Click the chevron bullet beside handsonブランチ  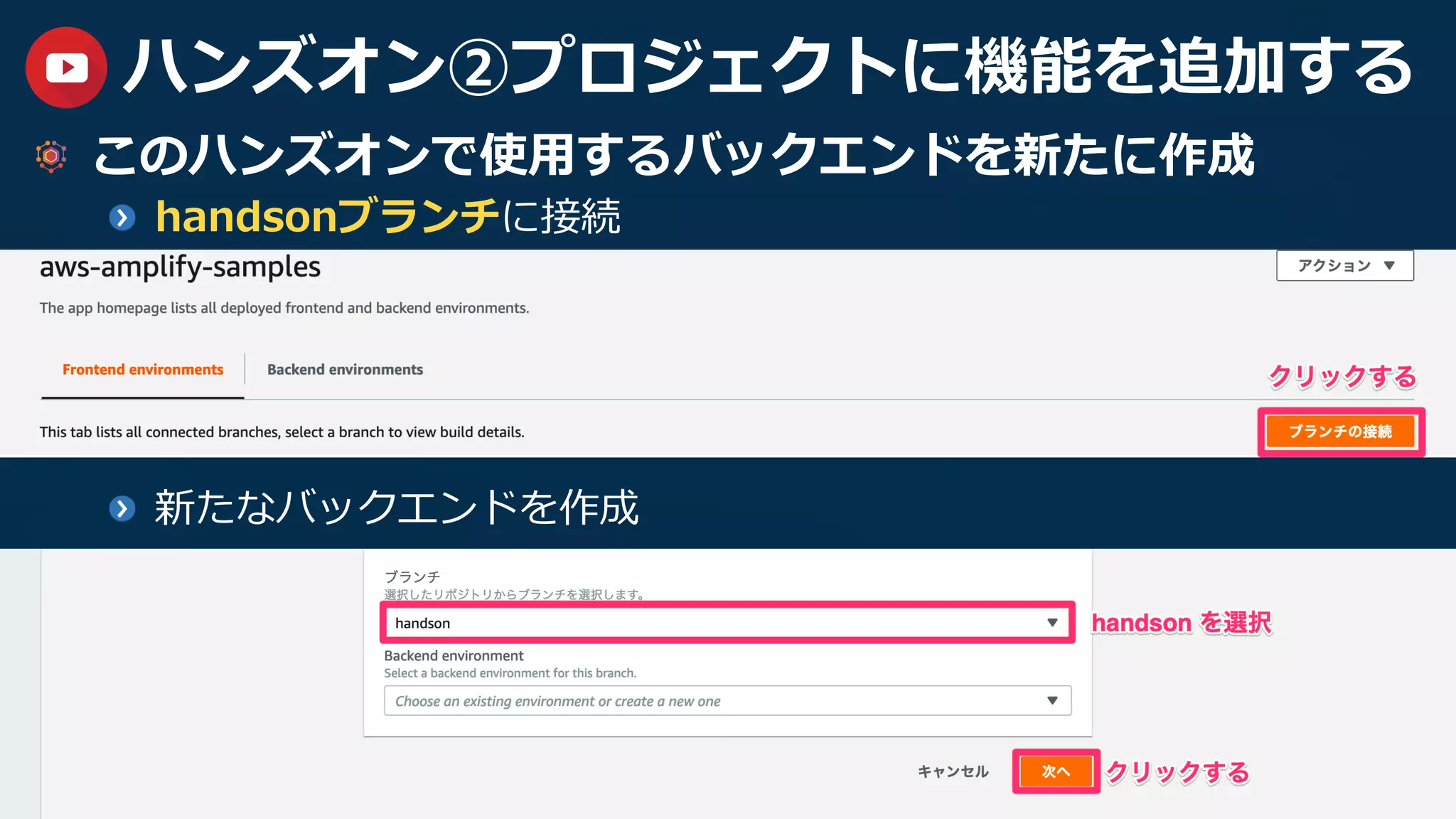(x=122, y=218)
